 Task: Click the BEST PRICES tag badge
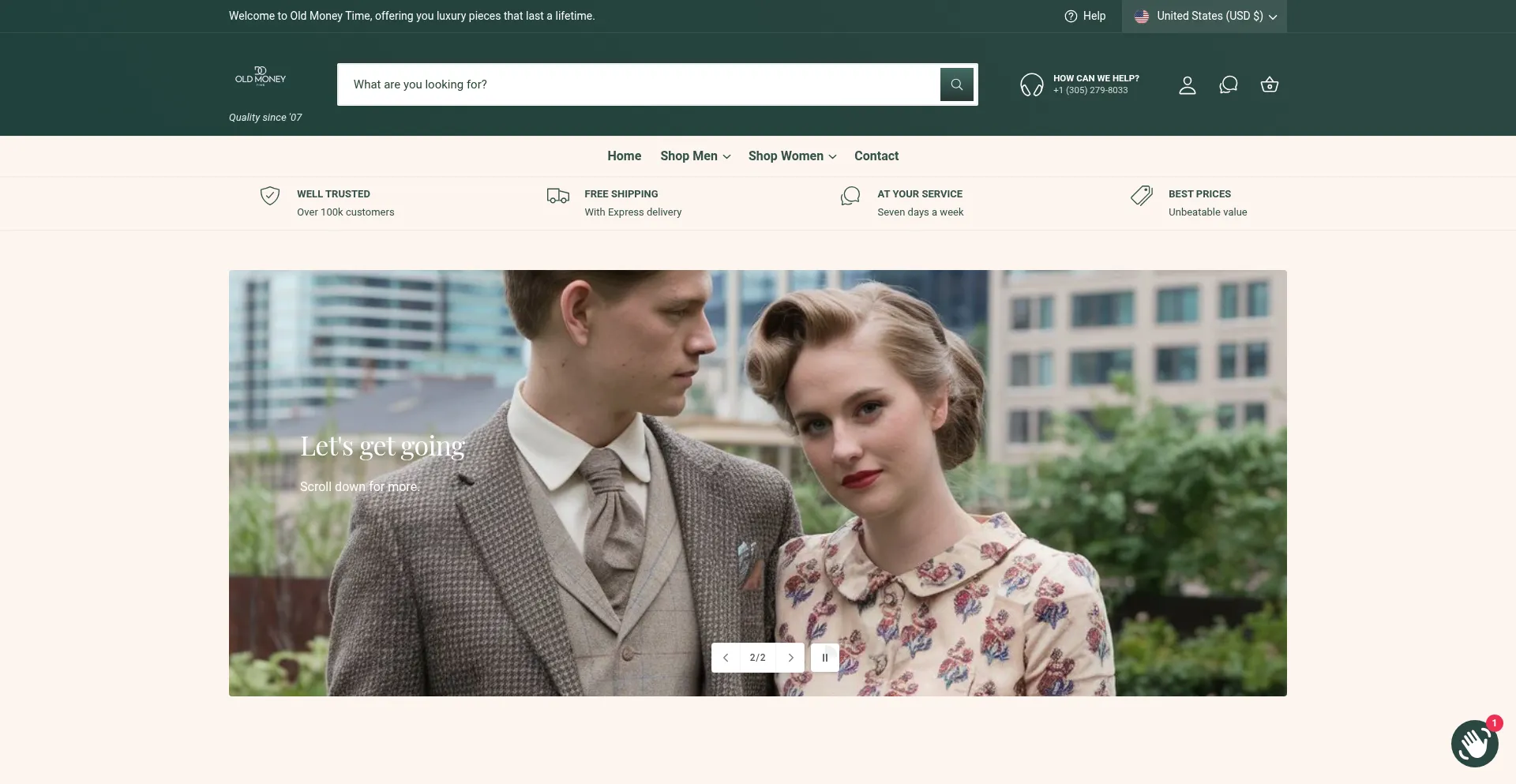pos(1142,197)
